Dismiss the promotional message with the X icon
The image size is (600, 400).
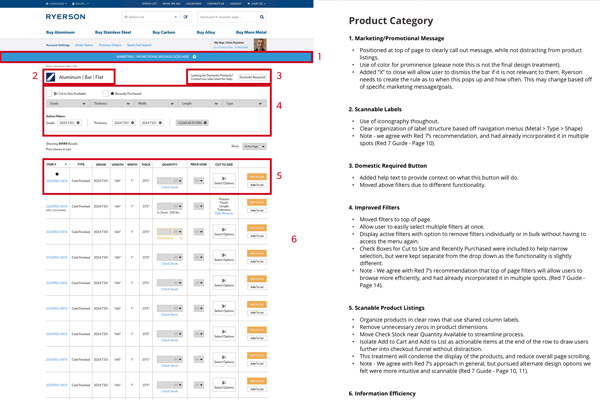[194, 57]
